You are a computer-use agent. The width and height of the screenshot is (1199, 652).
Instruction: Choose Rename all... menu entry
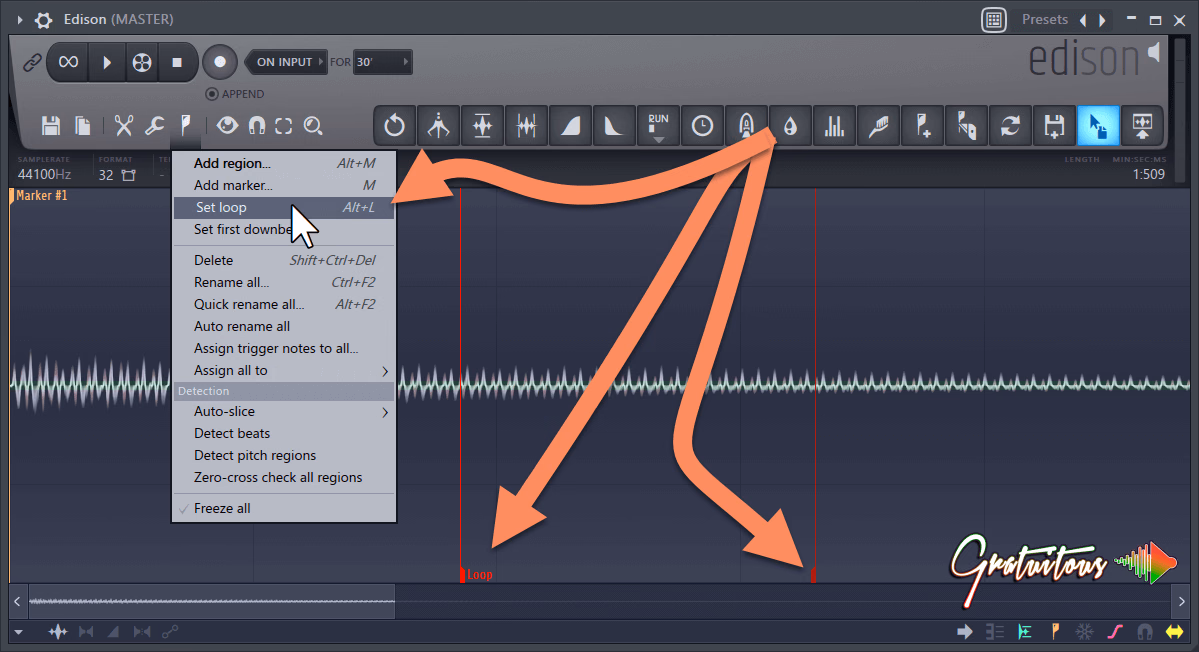click(x=284, y=283)
